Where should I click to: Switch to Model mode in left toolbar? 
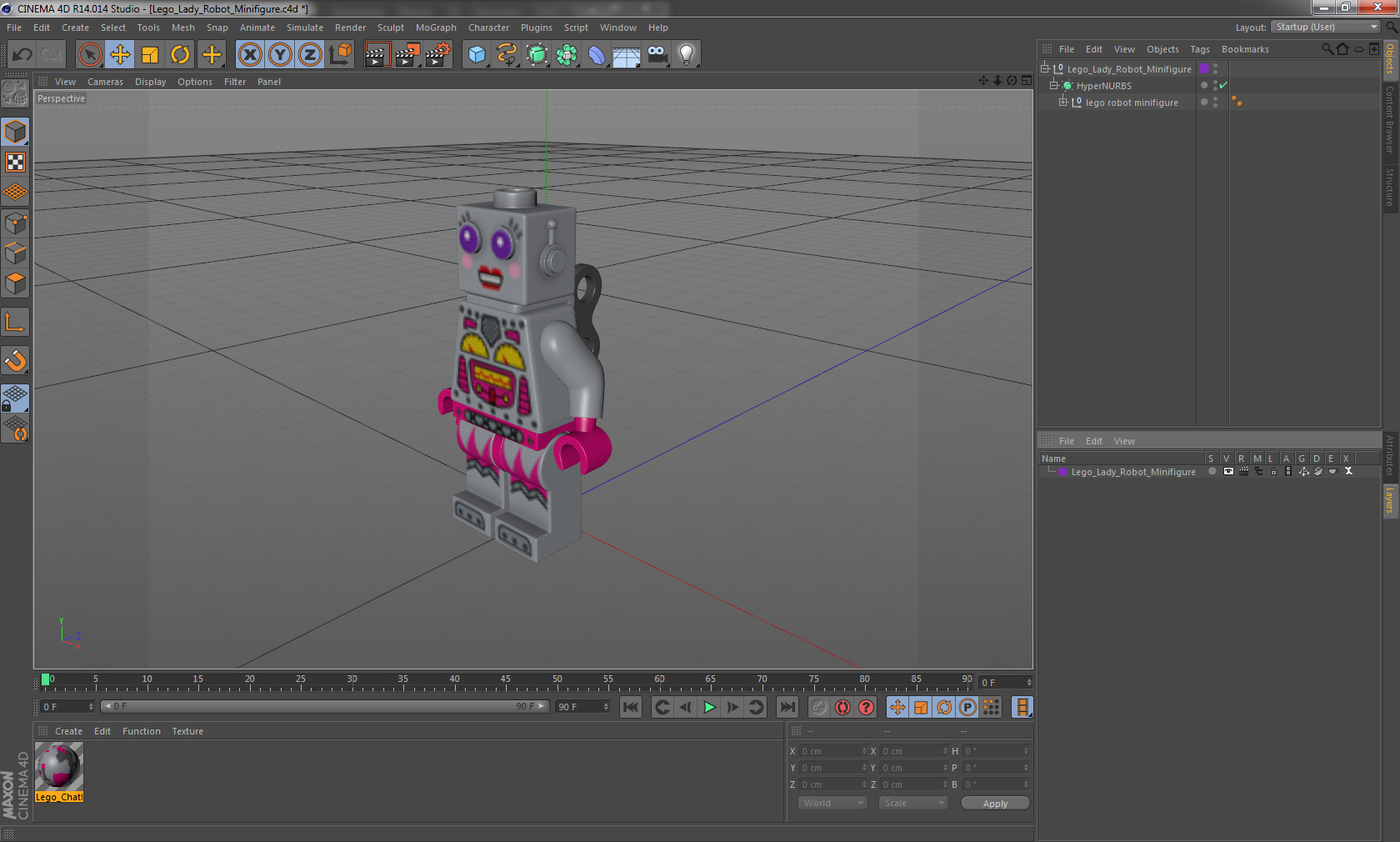tap(16, 133)
